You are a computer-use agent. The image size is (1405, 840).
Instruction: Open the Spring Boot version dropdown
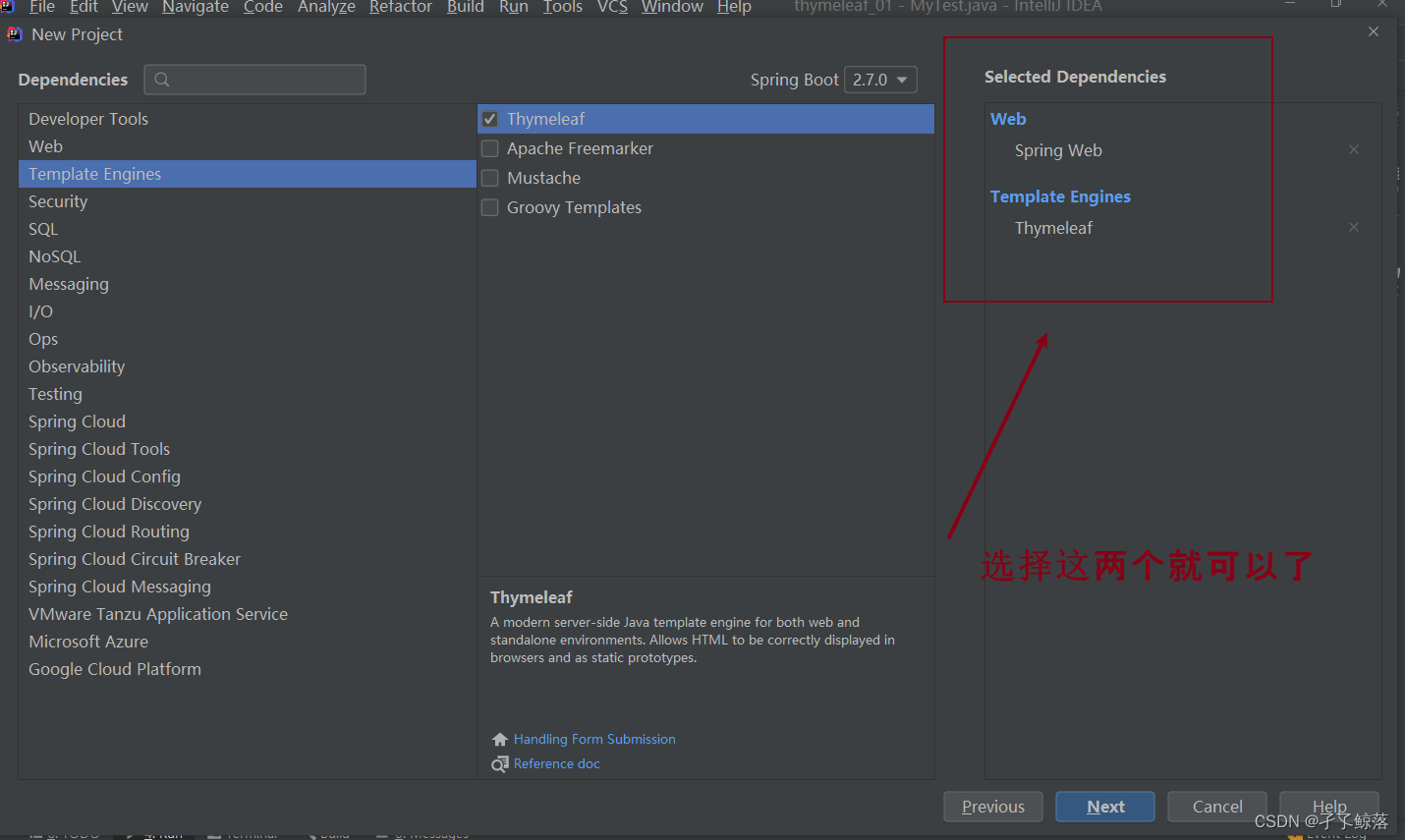(x=880, y=80)
